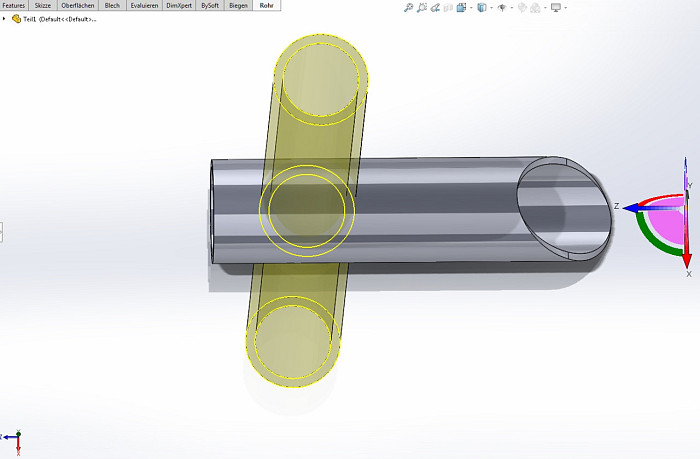Image resolution: width=700 pixels, height=459 pixels.
Task: Expand the Teil1 tree node arrow
Action: point(4,19)
